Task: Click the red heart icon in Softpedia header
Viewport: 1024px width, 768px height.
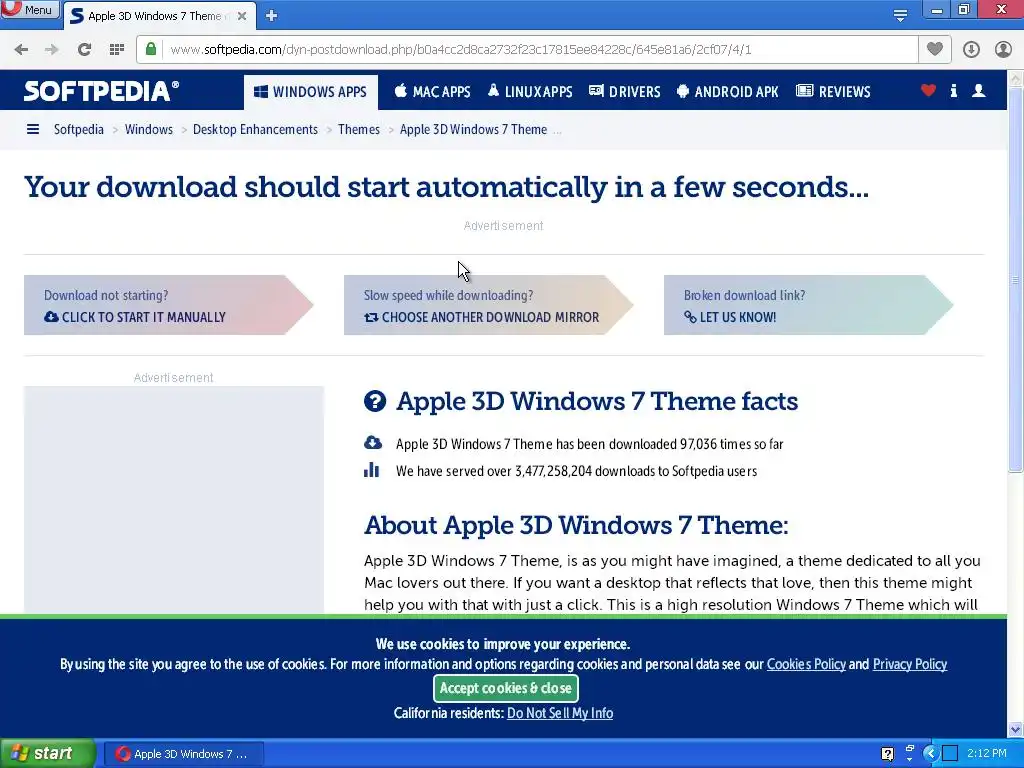Action: pos(928,91)
